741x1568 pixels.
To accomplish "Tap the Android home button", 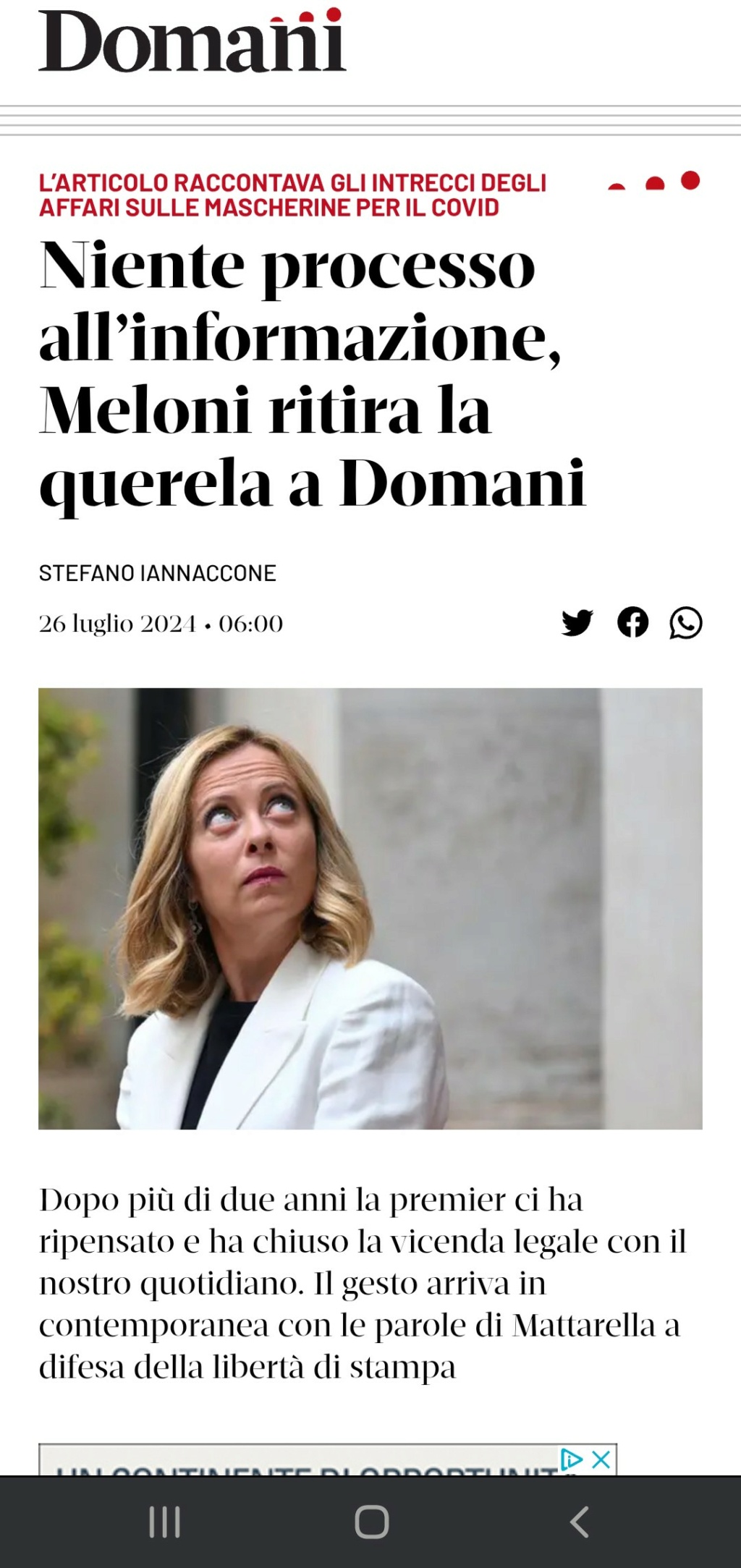I will [371, 1522].
